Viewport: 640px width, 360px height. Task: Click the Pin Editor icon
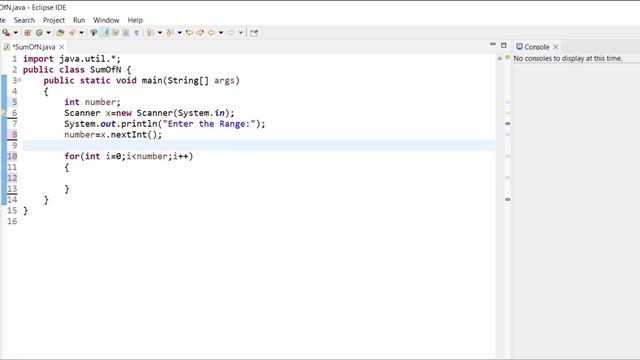pos(254,33)
